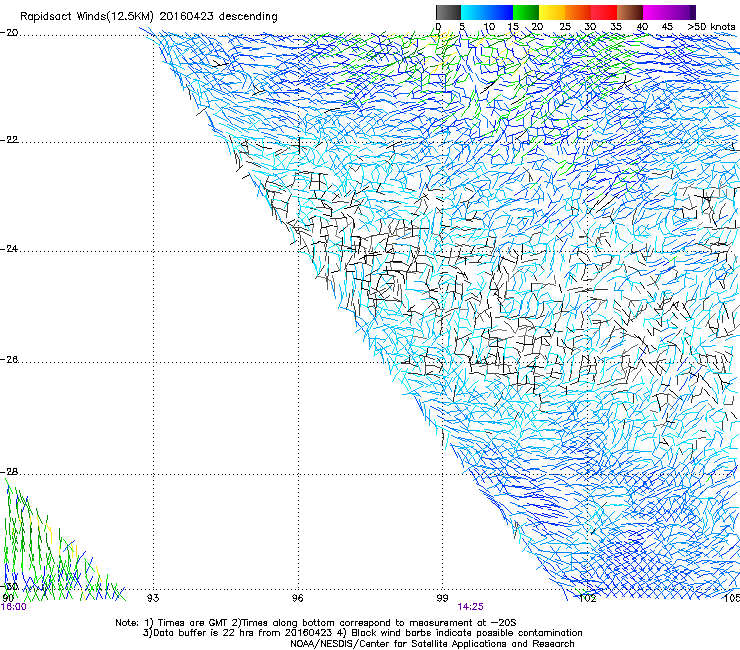Click the '93' longitude axis label
This screenshot has width=740, height=650.
[153, 598]
